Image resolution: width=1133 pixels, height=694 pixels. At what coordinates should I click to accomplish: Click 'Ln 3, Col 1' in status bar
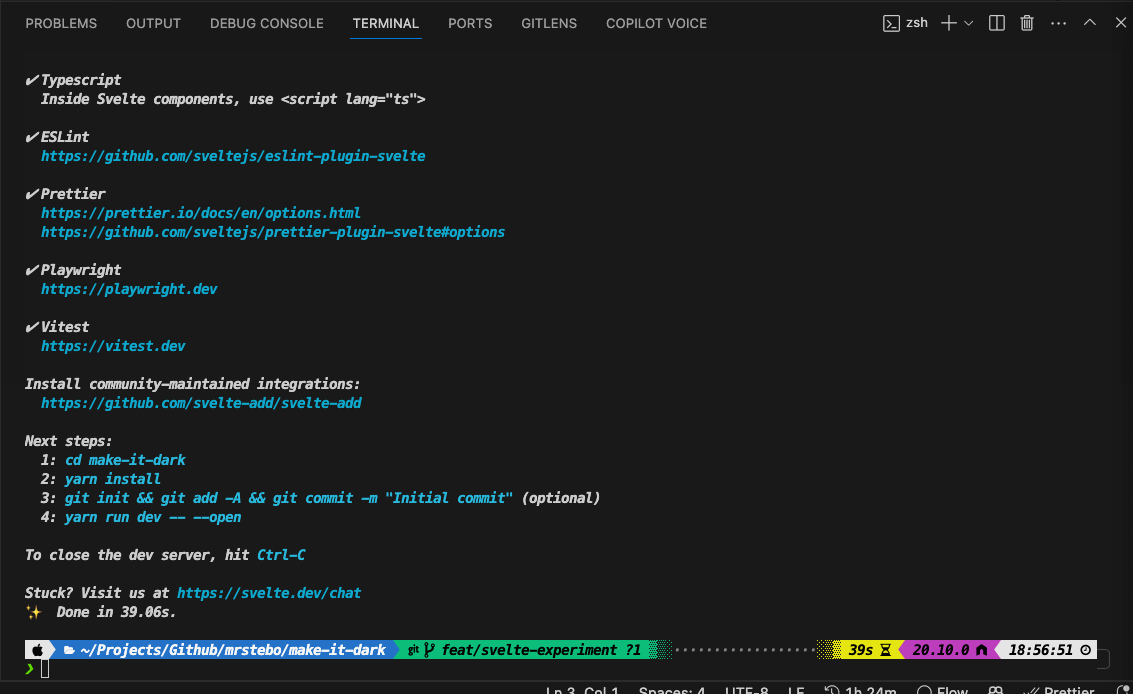coord(582,689)
